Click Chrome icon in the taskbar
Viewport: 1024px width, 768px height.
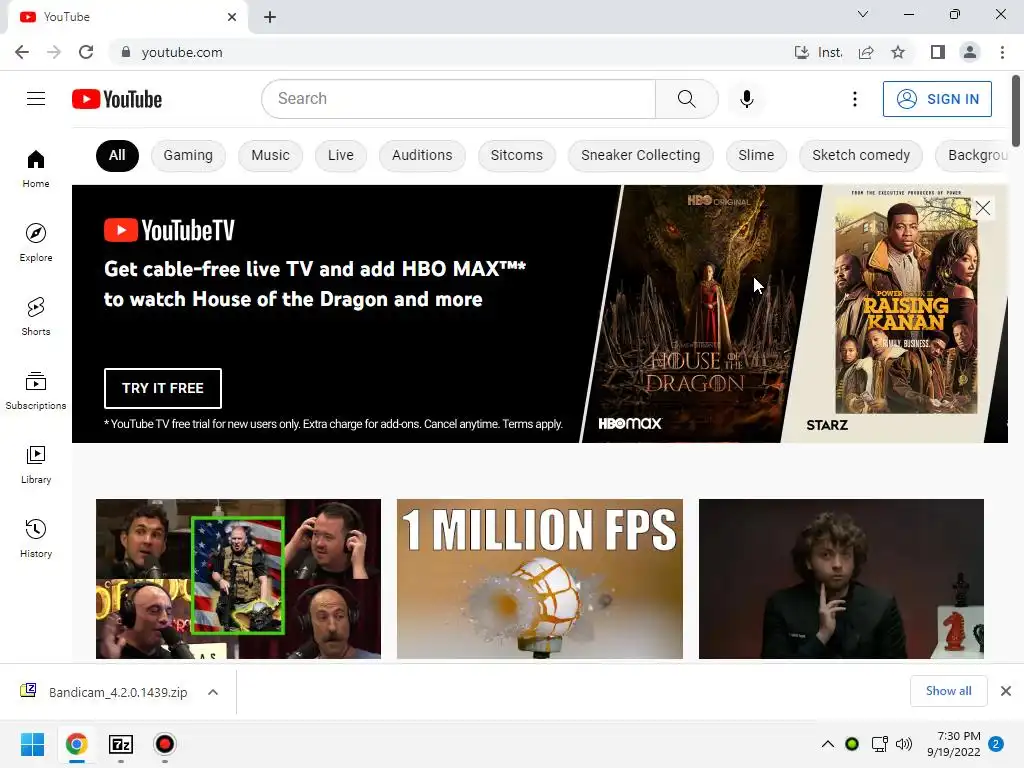76,744
